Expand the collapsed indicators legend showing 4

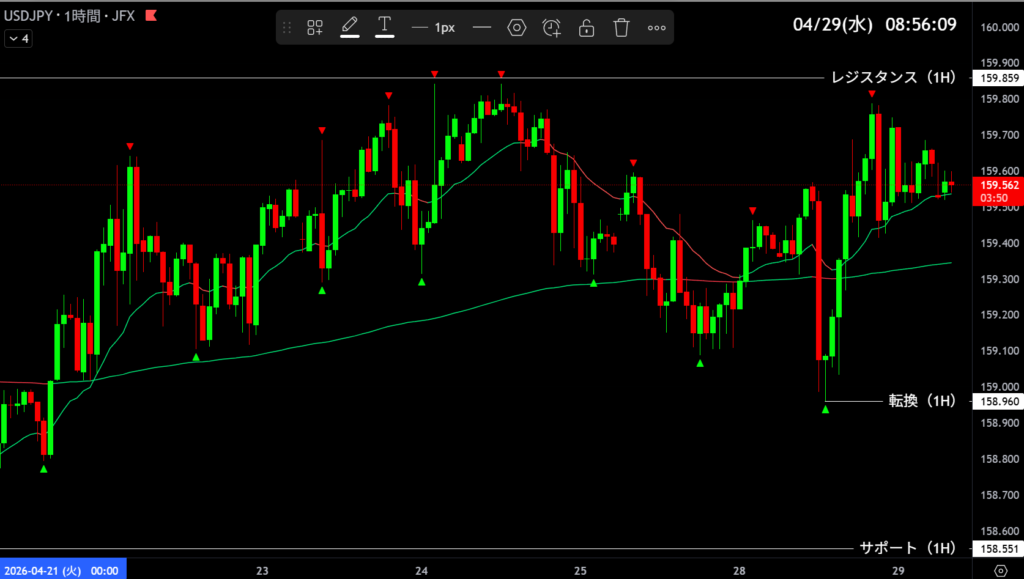coord(18,39)
